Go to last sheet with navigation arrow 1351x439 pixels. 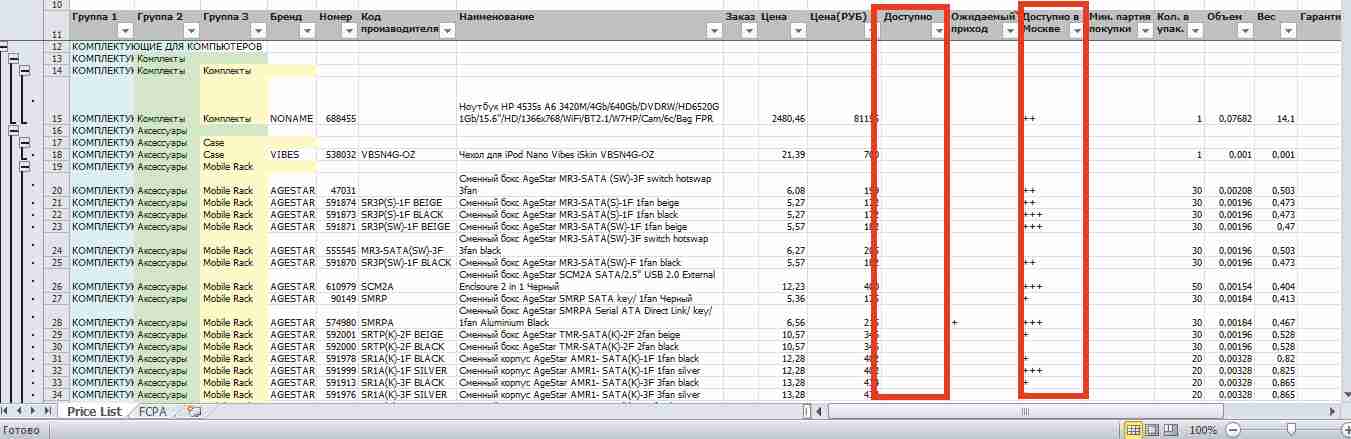pyautogui.click(x=49, y=411)
